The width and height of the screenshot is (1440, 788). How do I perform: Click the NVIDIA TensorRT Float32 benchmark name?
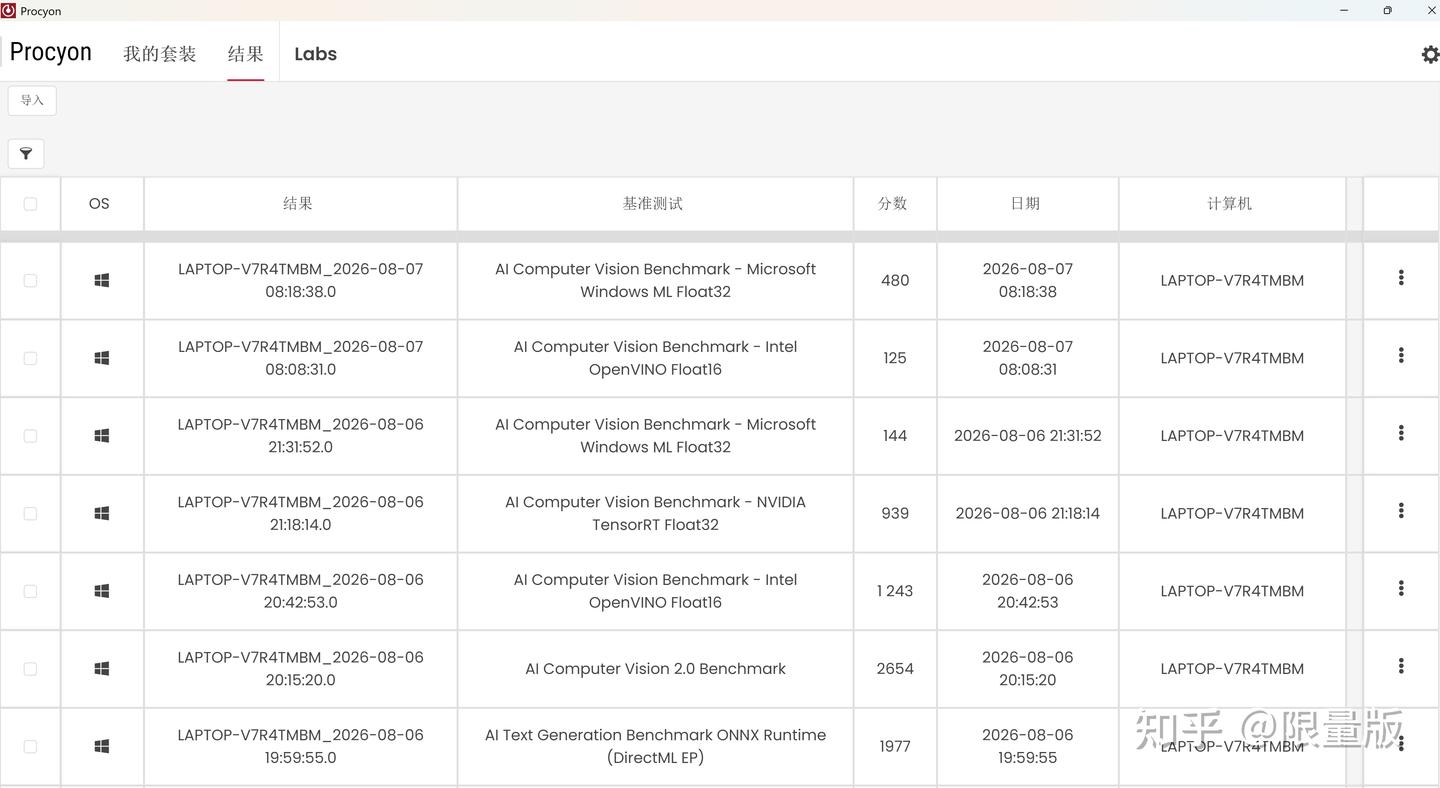(655, 513)
